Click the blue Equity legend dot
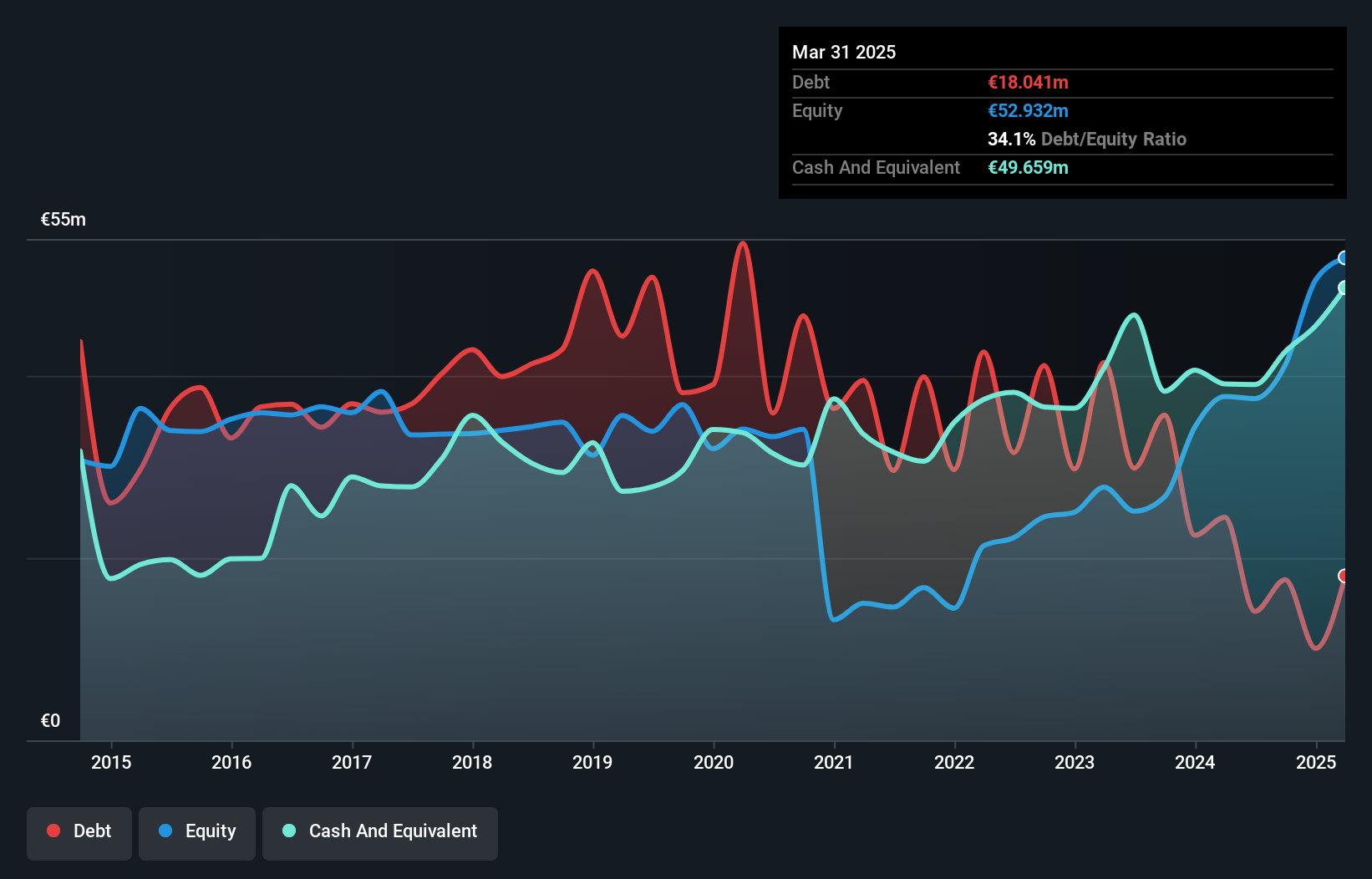 pyautogui.click(x=165, y=831)
